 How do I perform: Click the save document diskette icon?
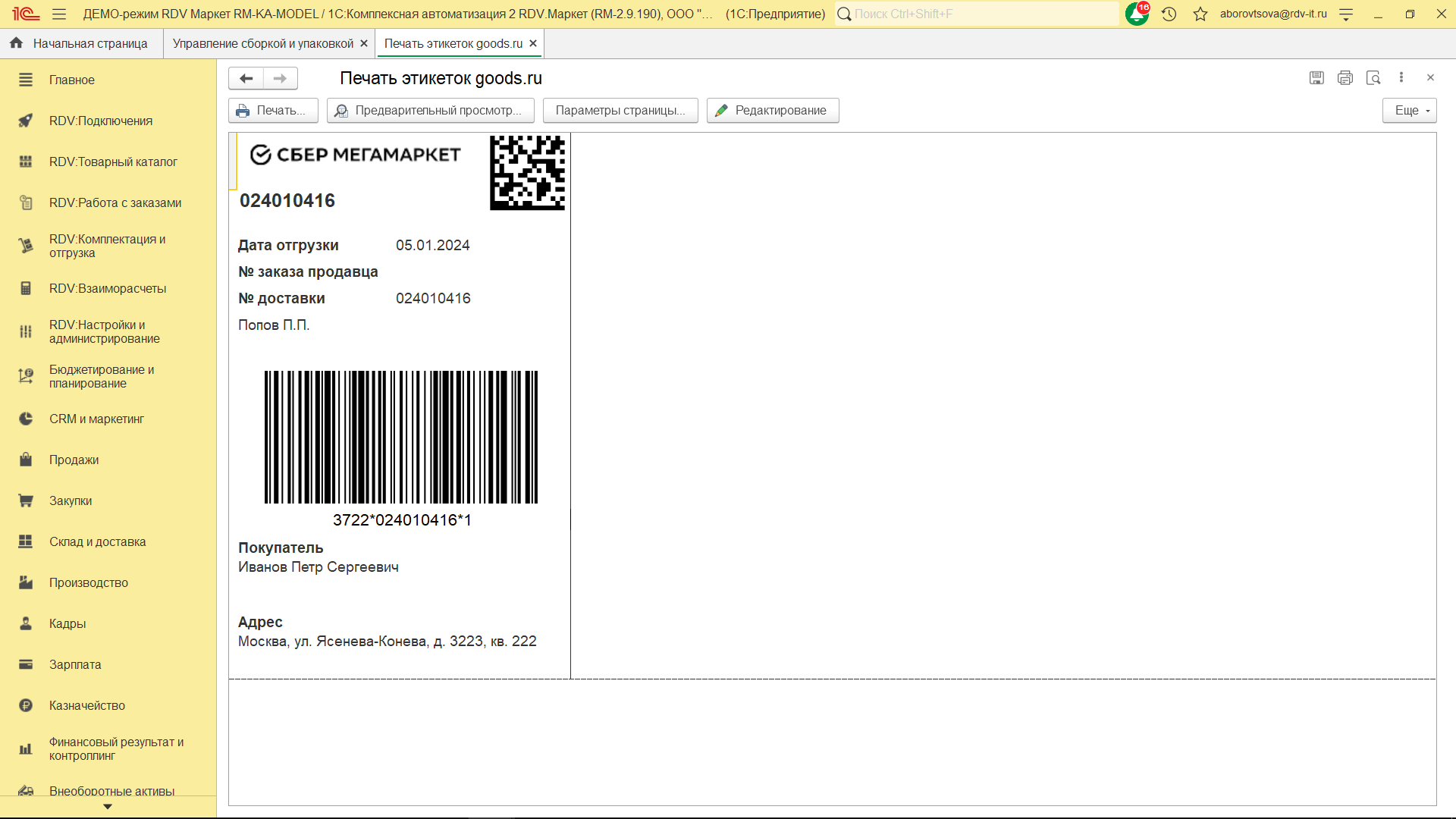pyautogui.click(x=1316, y=77)
